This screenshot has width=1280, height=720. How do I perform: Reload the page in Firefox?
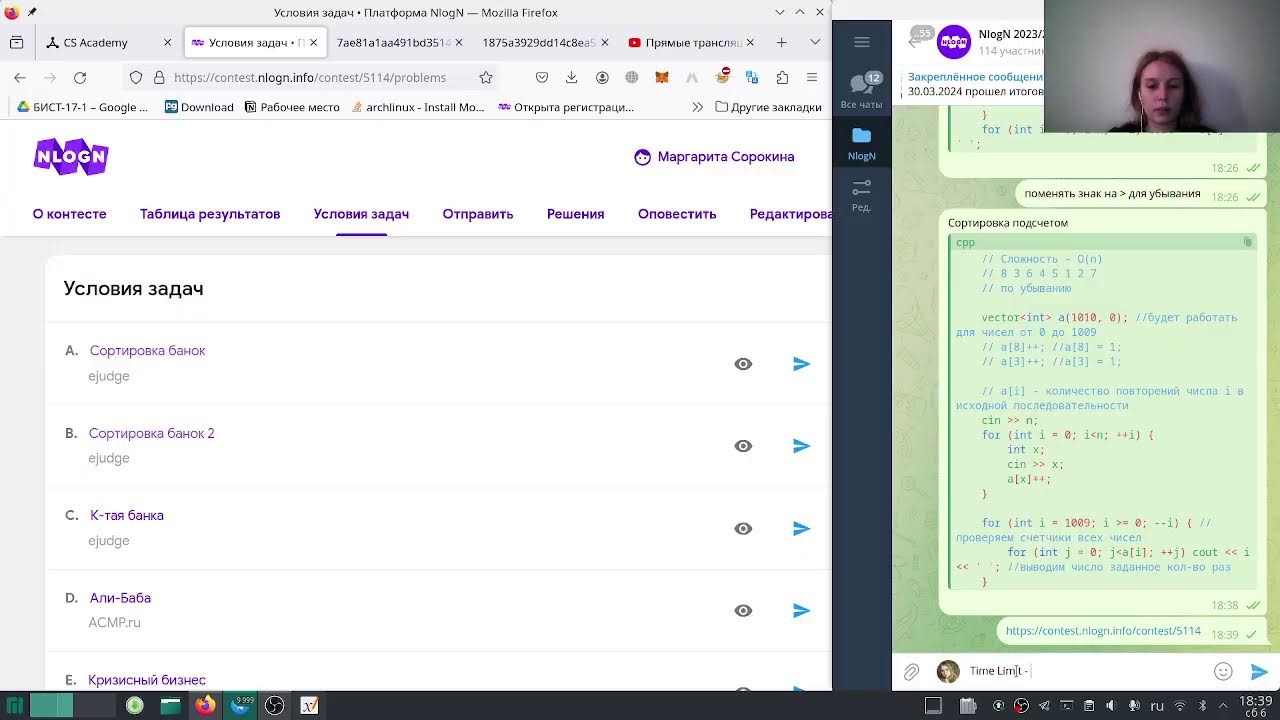coord(80,77)
